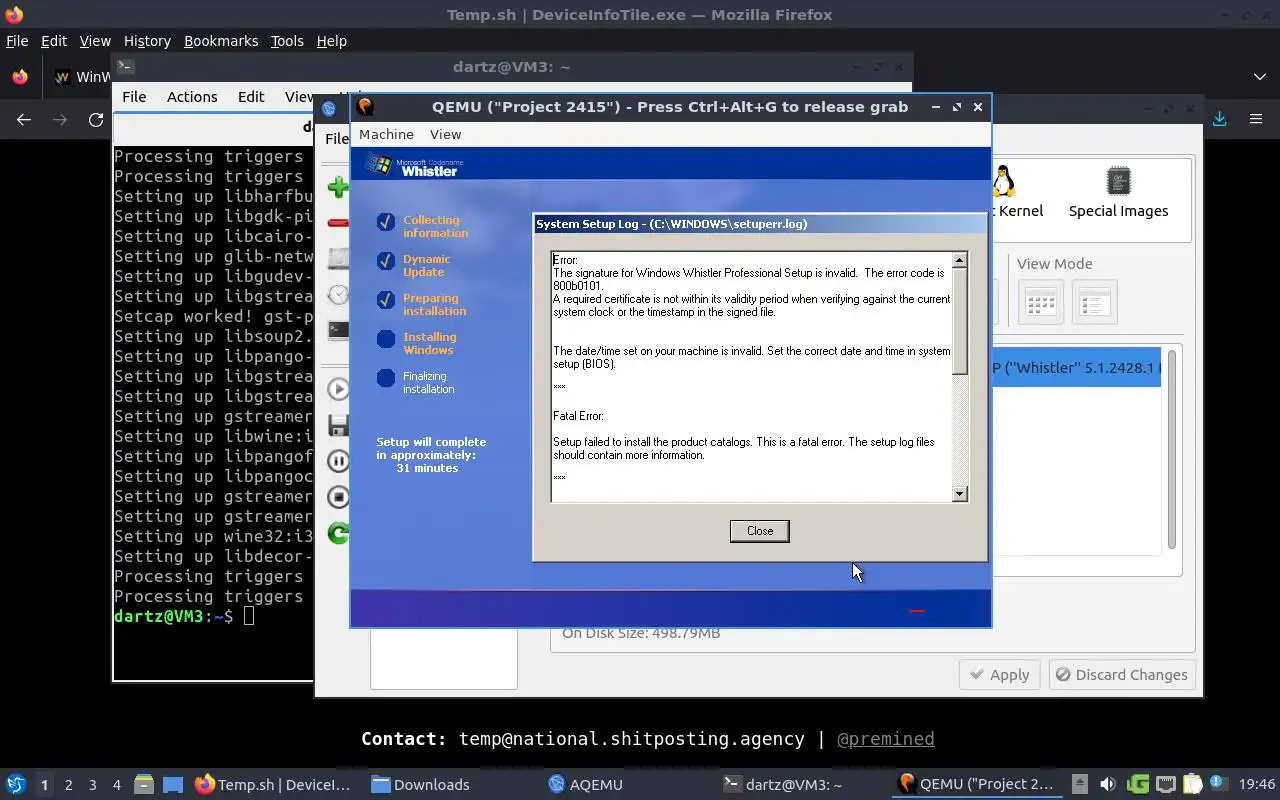Switch to Downloads window in taskbar

[x=421, y=785]
